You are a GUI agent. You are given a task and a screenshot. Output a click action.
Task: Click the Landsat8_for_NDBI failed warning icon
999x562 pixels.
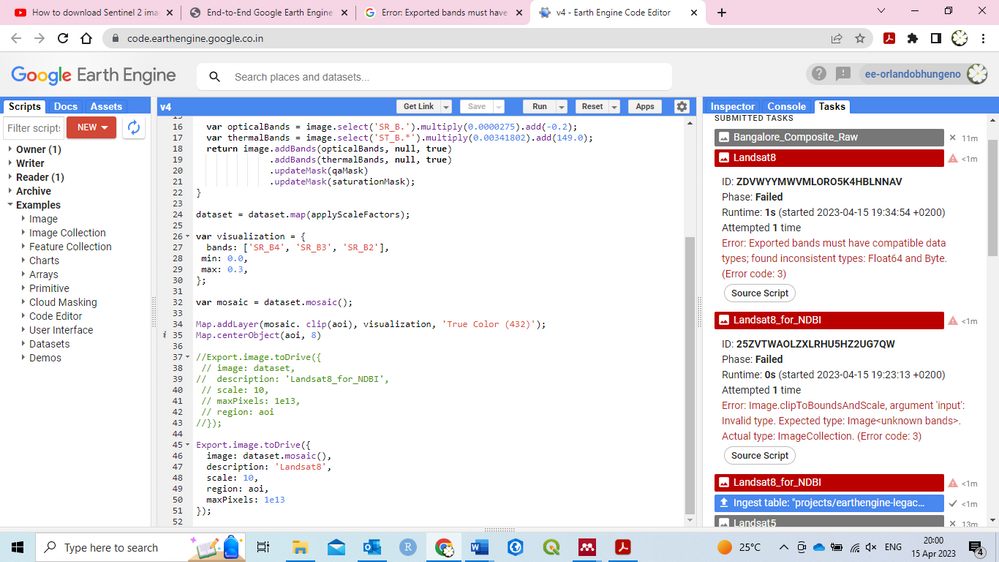point(952,321)
